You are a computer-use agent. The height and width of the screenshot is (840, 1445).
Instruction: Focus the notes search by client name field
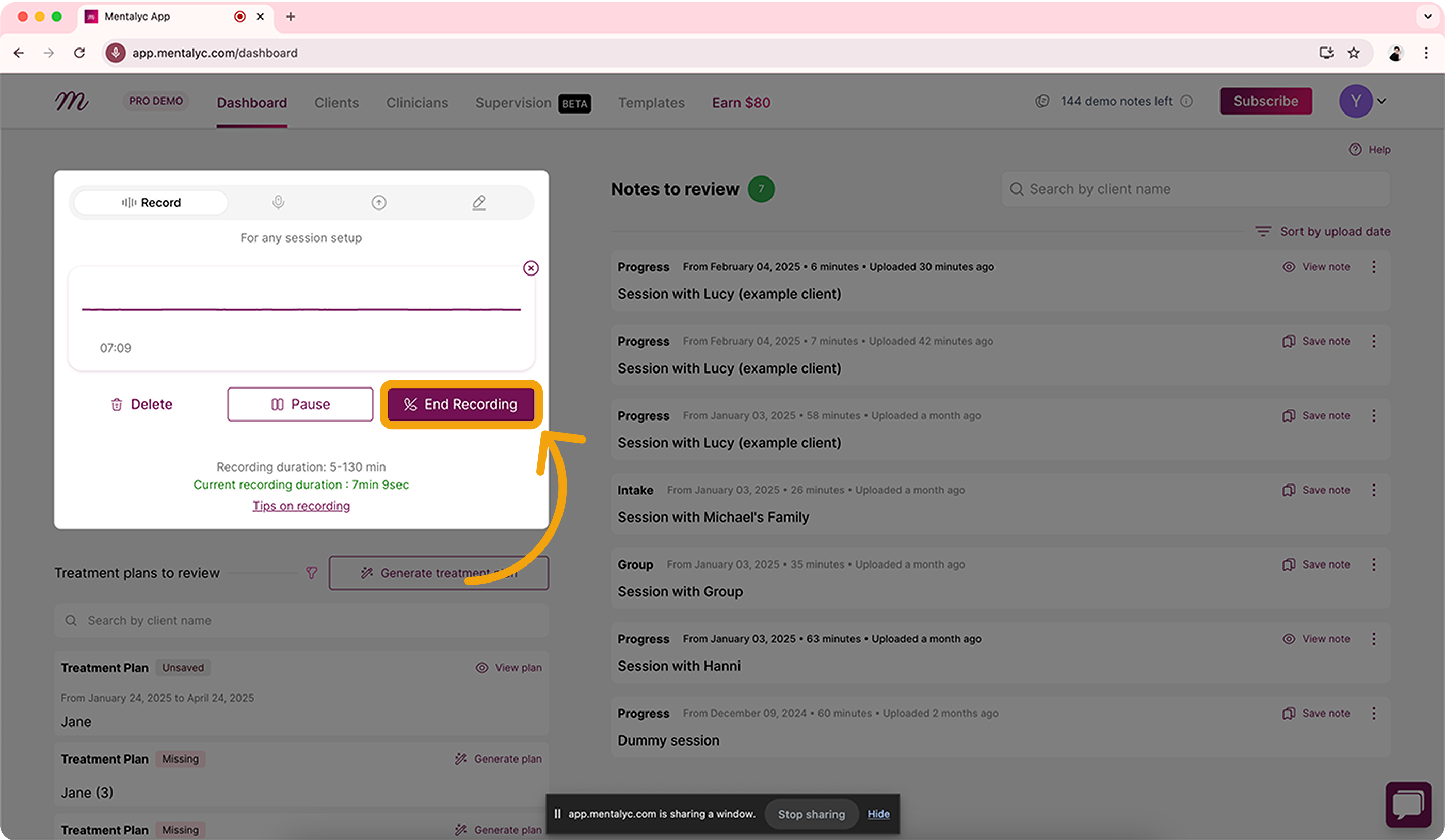[1196, 189]
